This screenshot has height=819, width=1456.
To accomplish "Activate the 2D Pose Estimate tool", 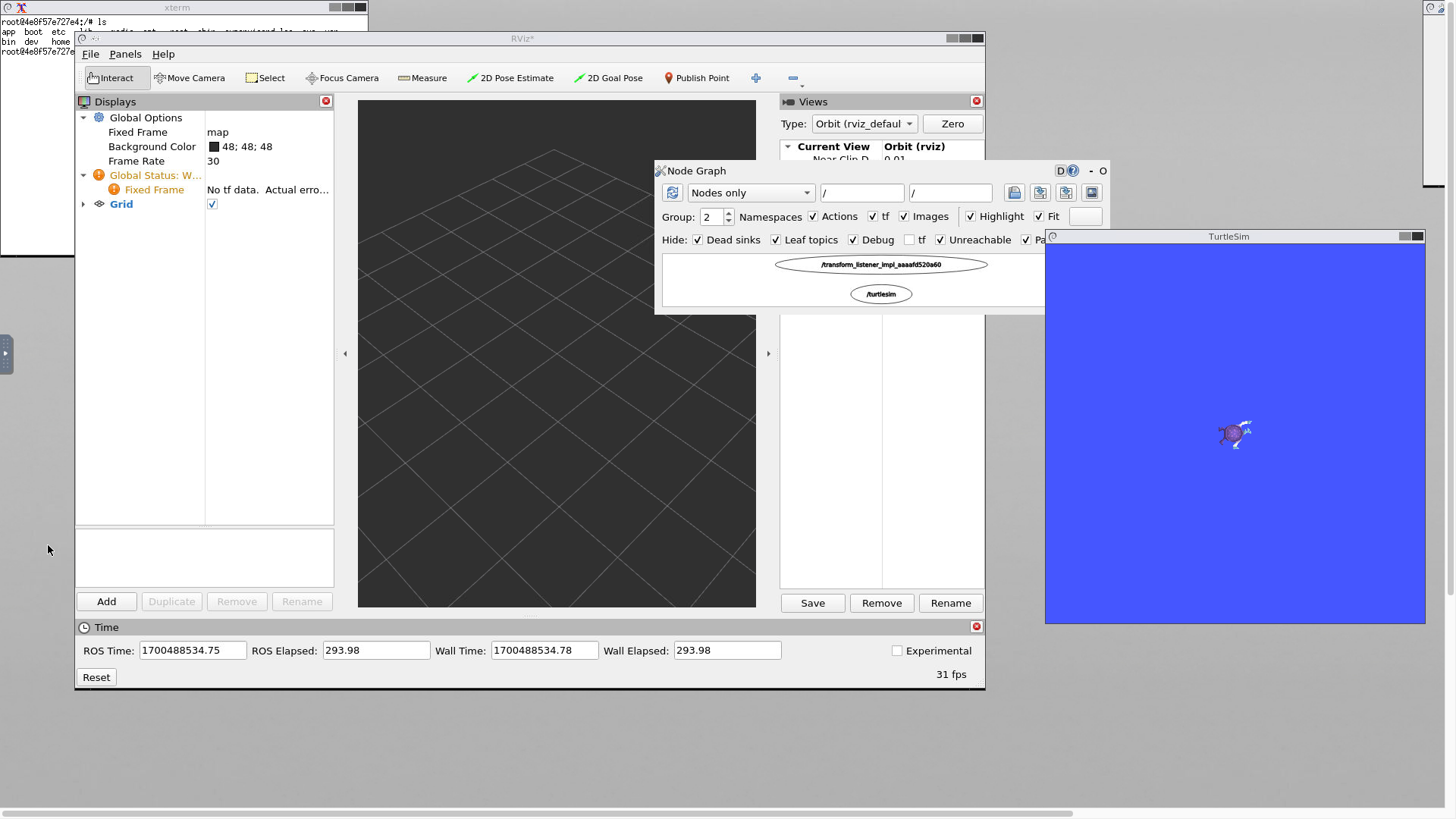I will (510, 78).
